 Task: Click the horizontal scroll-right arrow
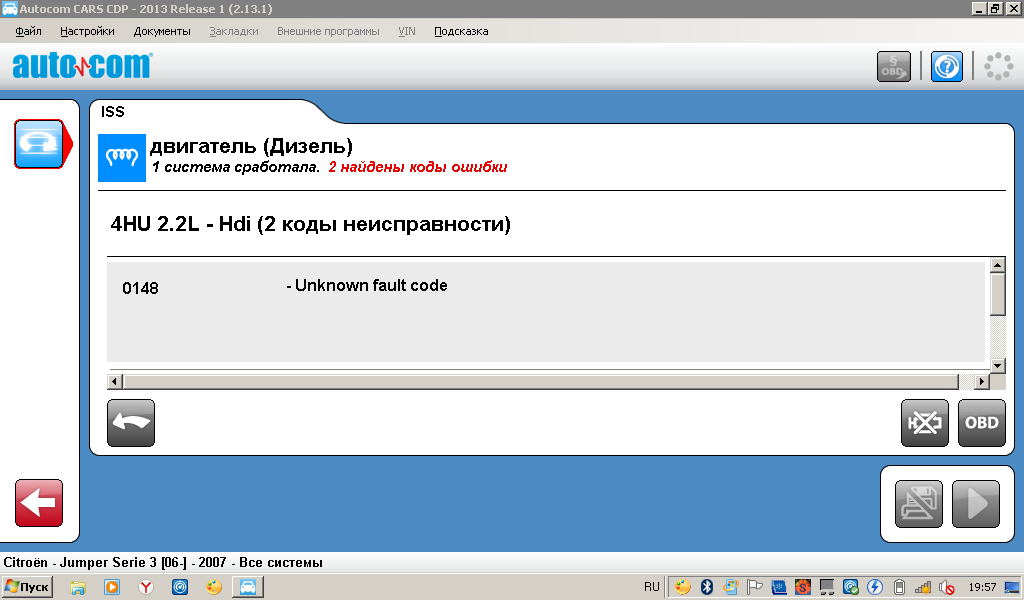(982, 381)
